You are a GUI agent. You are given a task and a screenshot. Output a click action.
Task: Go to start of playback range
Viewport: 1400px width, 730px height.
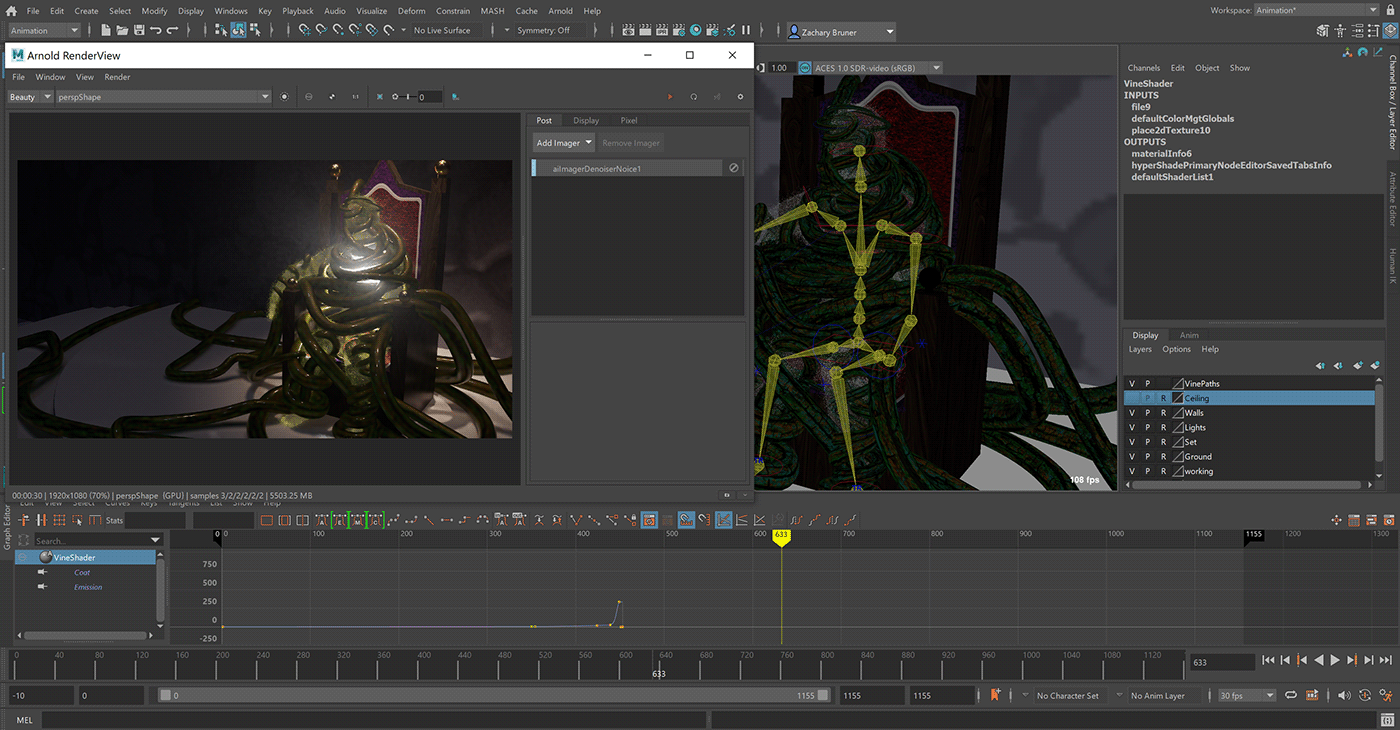[x=1268, y=660]
